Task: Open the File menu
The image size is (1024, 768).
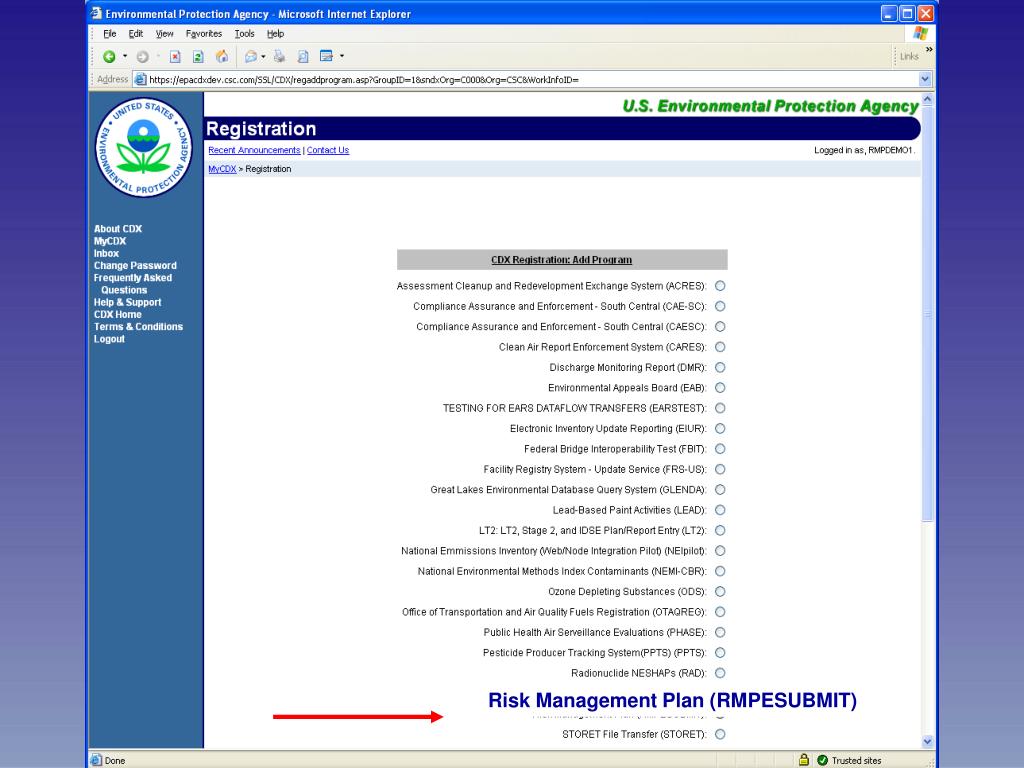Action: click(110, 34)
